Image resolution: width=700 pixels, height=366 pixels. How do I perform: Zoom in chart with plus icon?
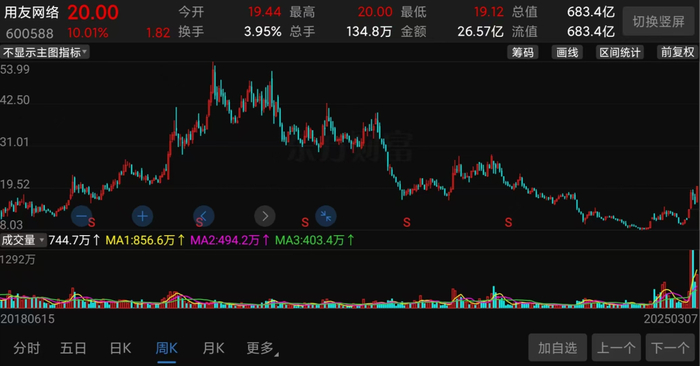click(142, 216)
